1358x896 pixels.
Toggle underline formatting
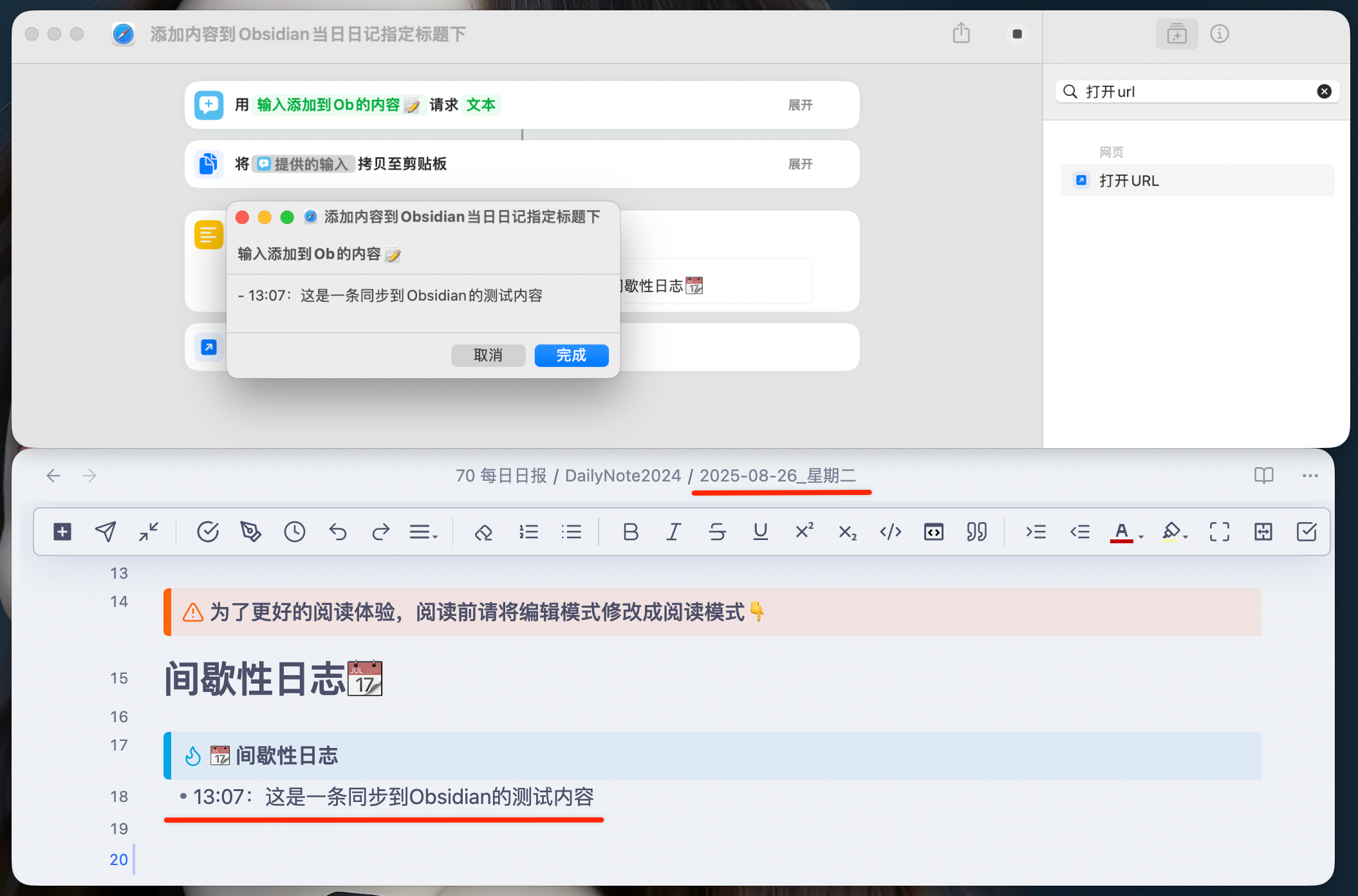pos(760,532)
